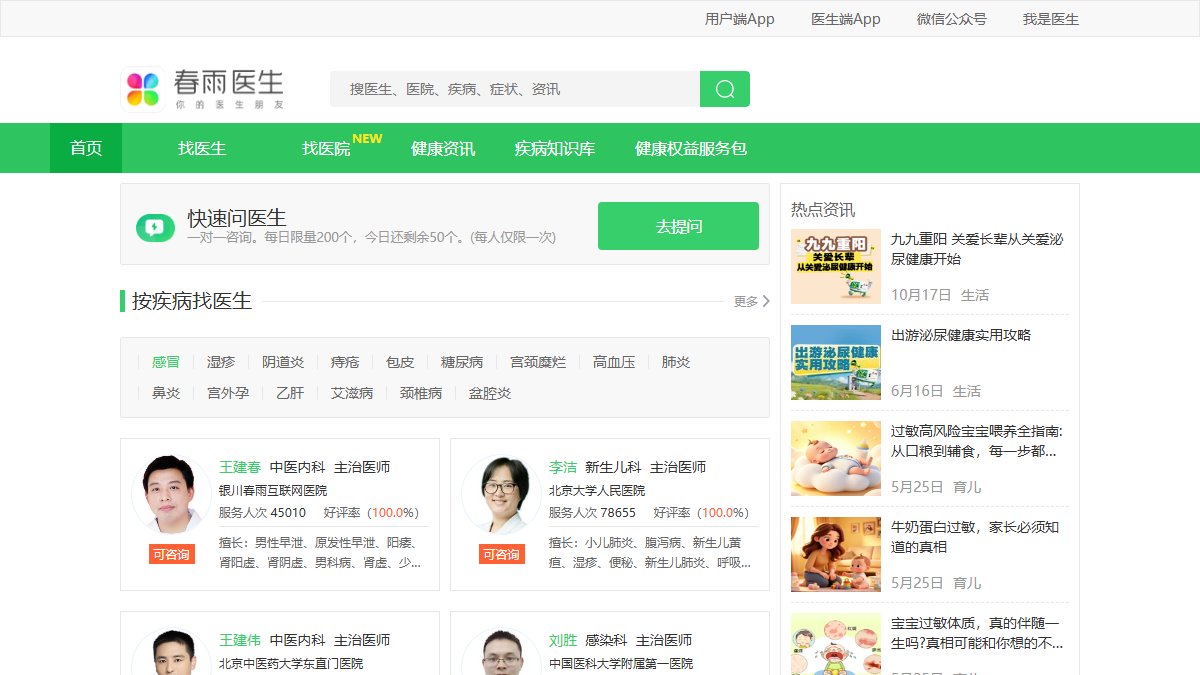1200x675 pixels.
Task: Click the 去提问 button
Action: click(679, 226)
